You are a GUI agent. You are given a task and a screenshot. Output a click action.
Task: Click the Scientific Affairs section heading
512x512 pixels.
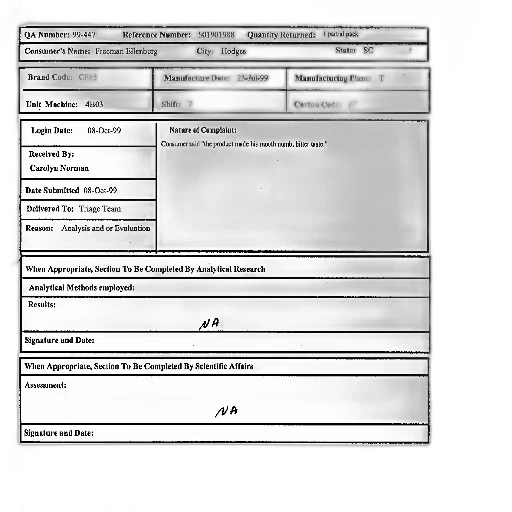tap(139, 366)
